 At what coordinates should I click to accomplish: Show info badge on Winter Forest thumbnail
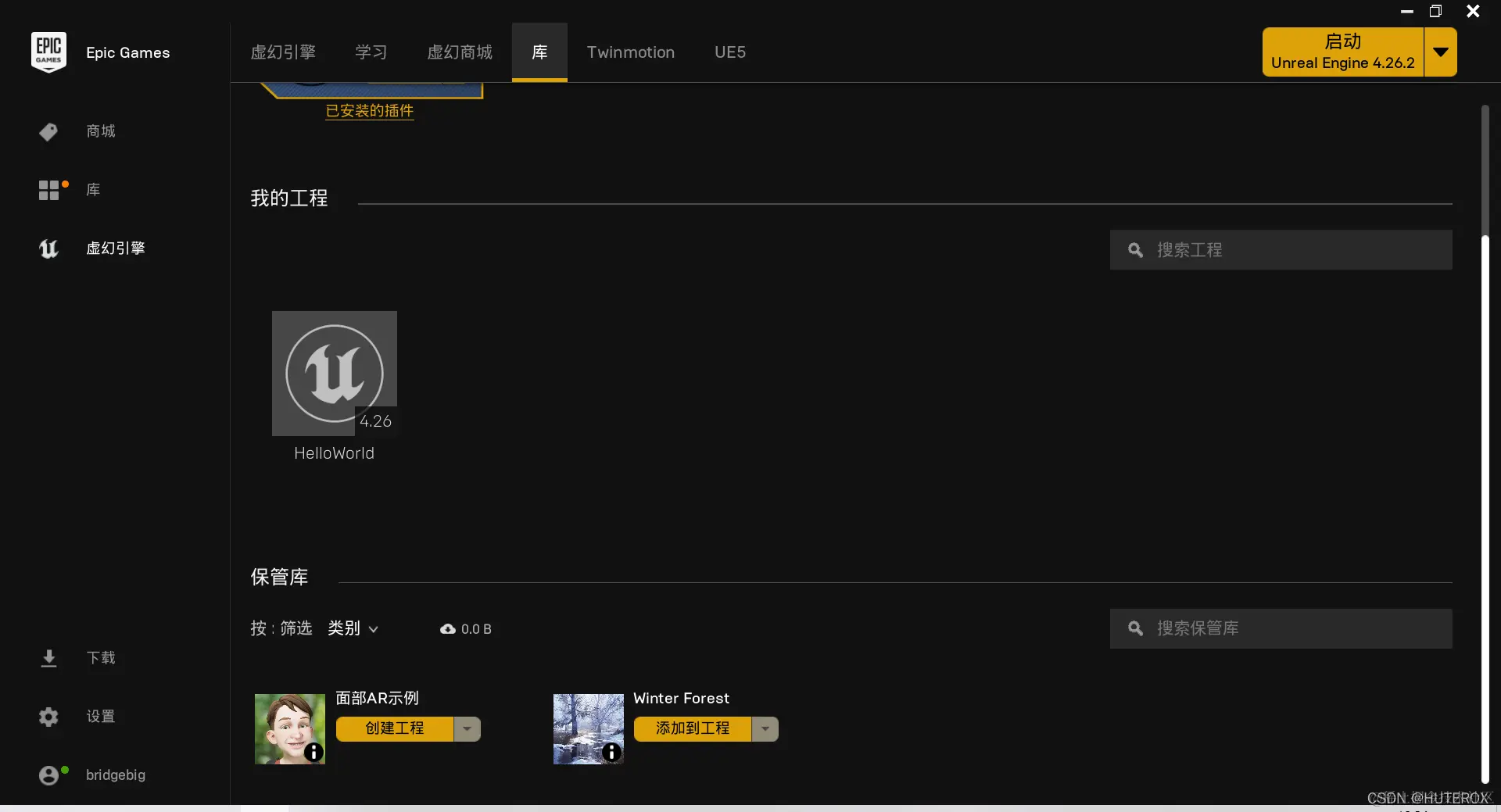coord(611,752)
